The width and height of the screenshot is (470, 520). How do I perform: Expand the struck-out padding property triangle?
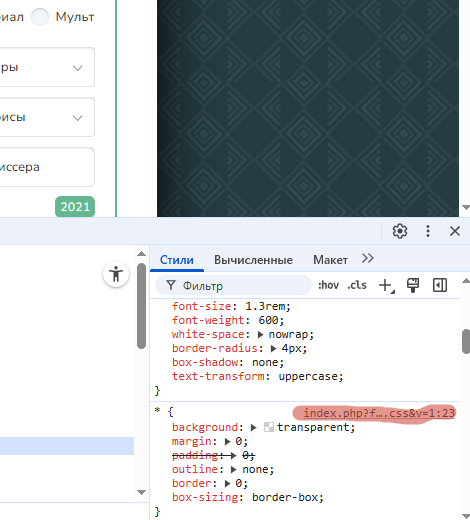(x=234, y=455)
